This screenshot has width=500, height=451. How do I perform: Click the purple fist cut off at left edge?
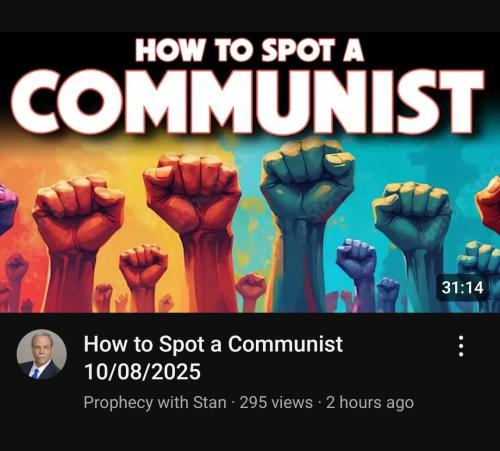tap(7, 208)
